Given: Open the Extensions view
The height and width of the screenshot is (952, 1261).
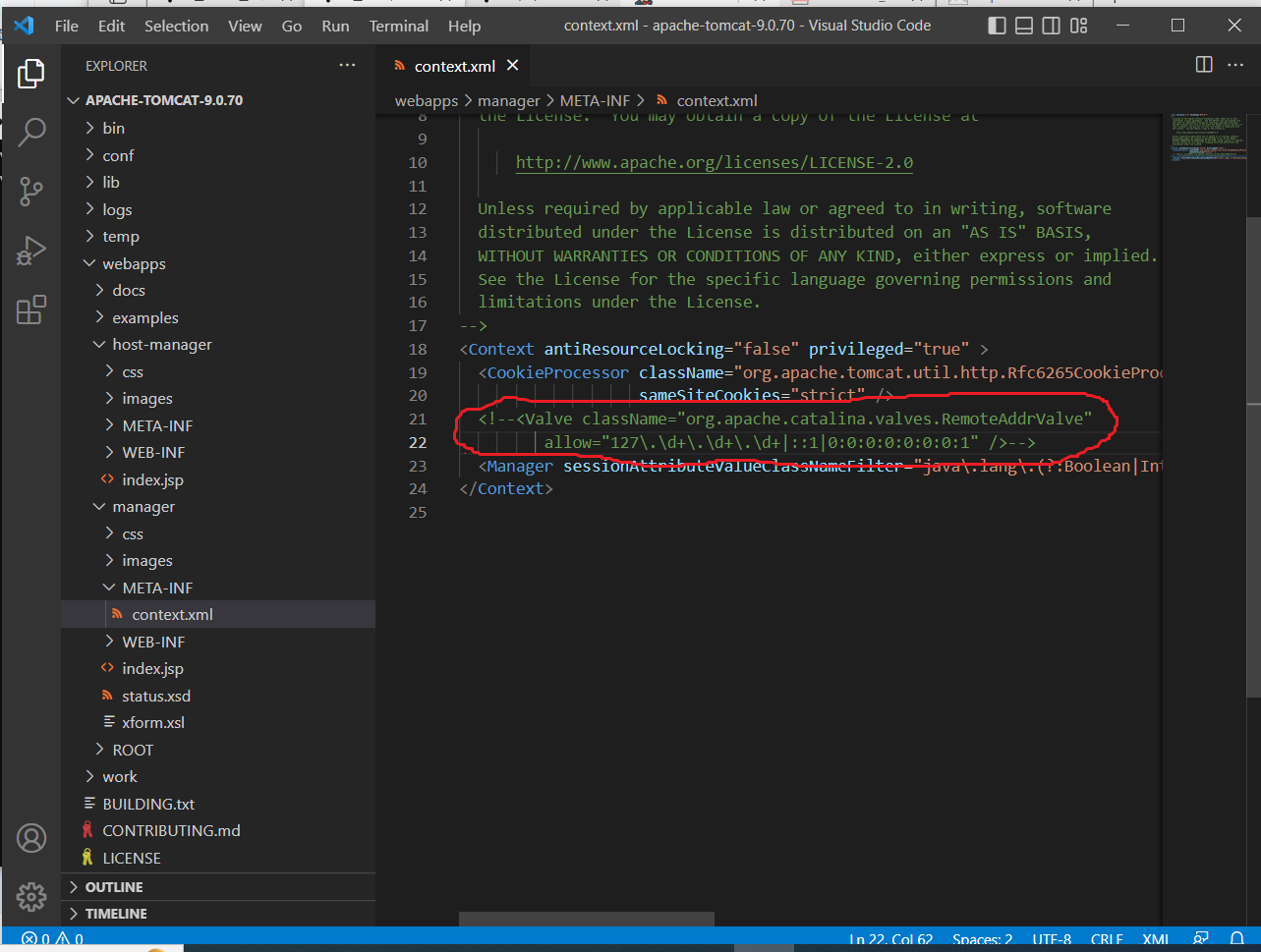Looking at the screenshot, I should point(30,309).
